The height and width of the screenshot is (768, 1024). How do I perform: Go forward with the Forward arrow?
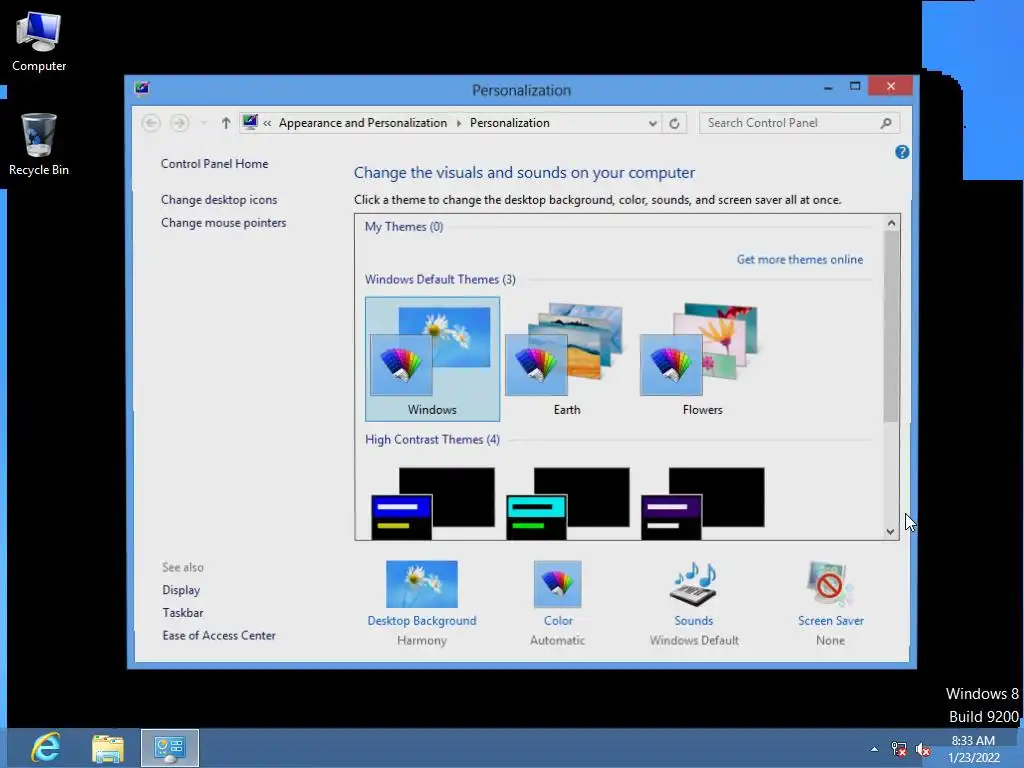click(x=180, y=123)
